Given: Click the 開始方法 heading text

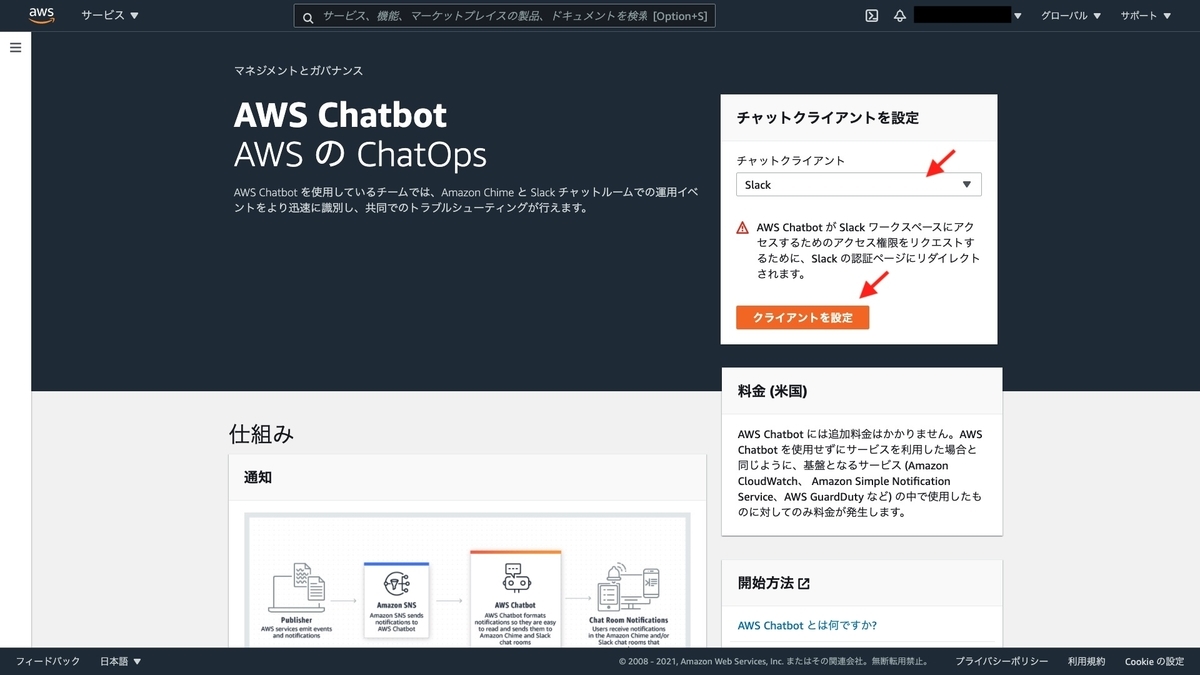Looking at the screenshot, I should point(764,583).
